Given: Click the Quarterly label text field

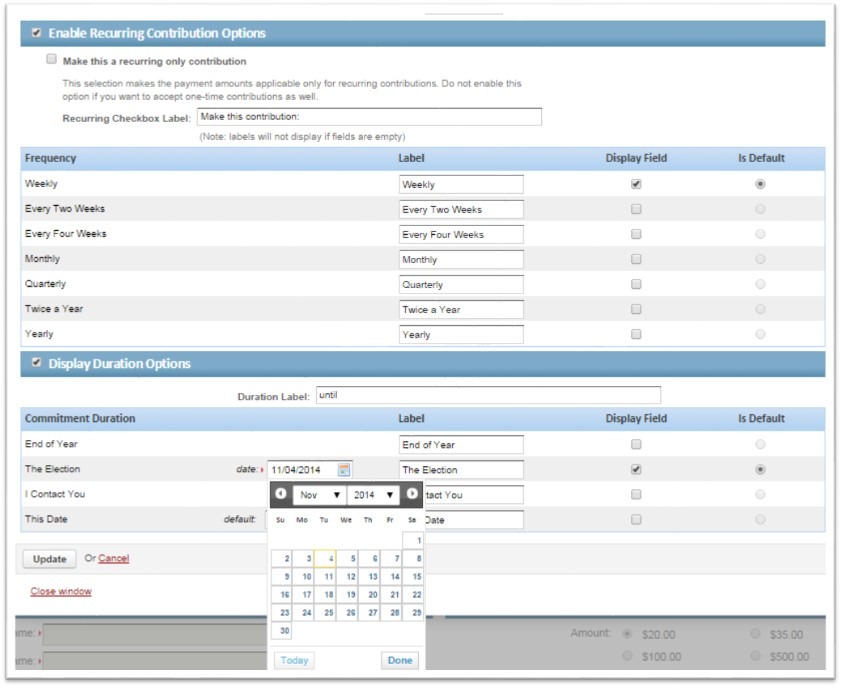Looking at the screenshot, I should pyautogui.click(x=461, y=285).
